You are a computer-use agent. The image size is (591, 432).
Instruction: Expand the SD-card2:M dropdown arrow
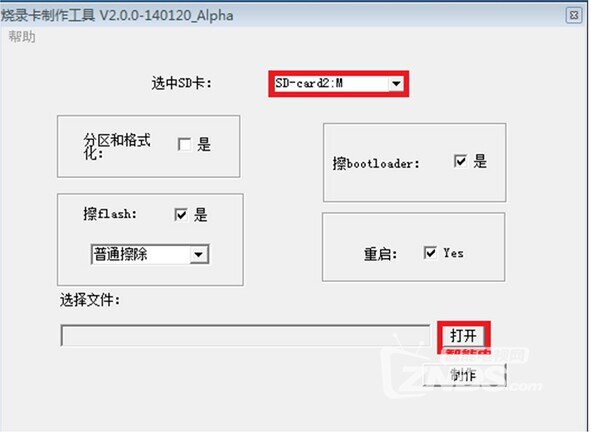[x=396, y=83]
